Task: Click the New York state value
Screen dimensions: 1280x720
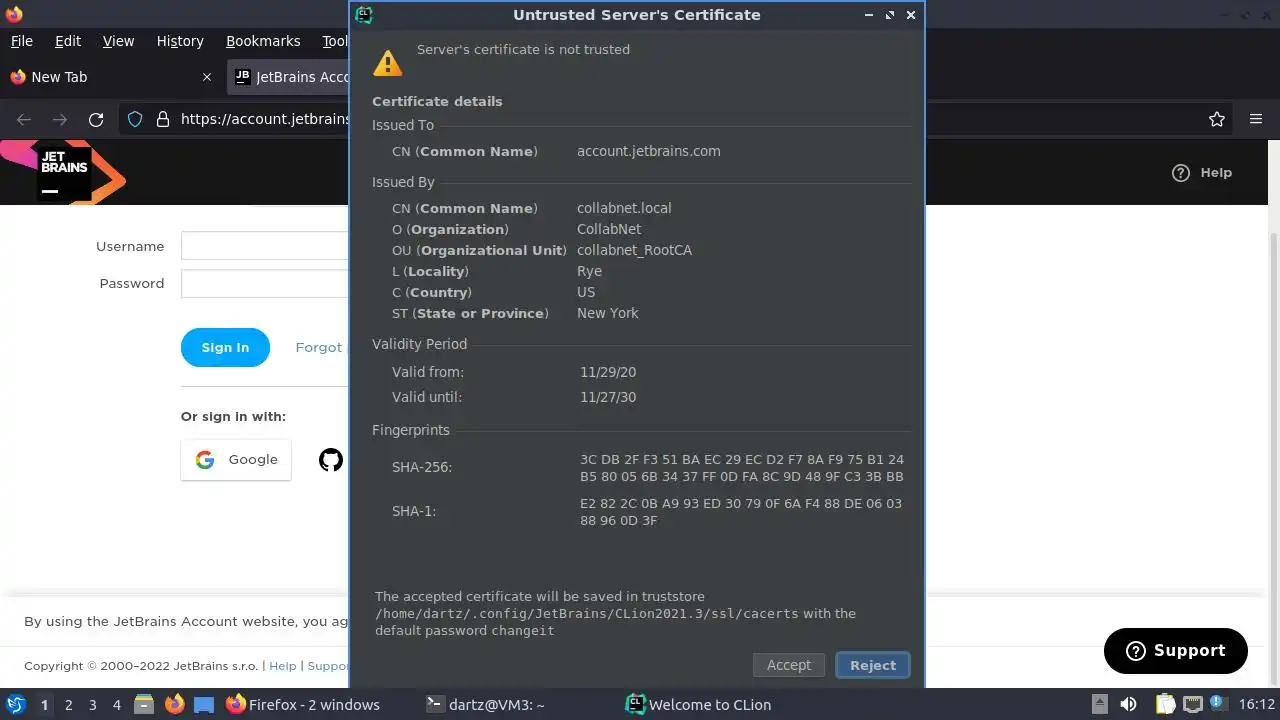Action: tap(608, 313)
